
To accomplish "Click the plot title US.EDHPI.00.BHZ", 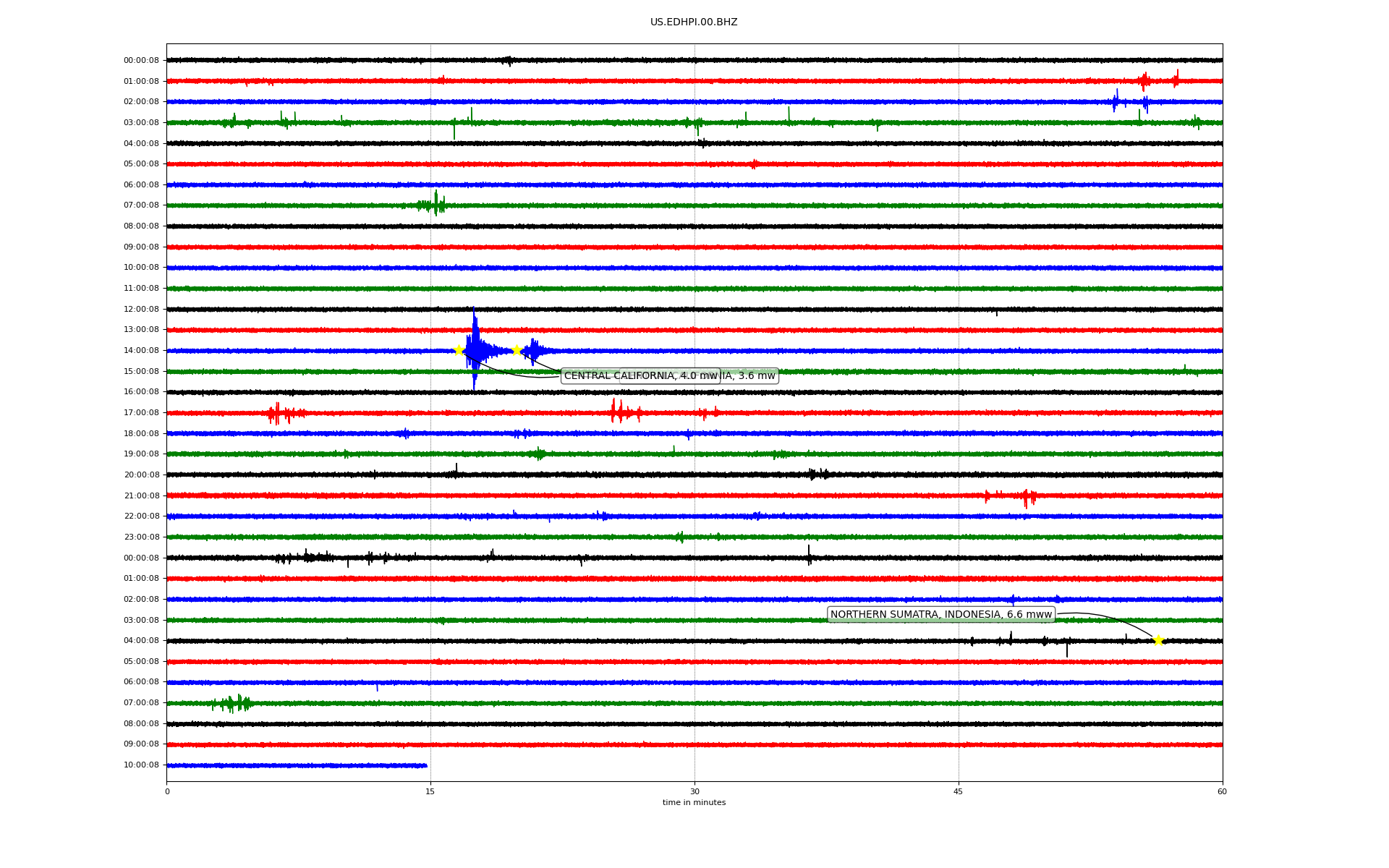I will click(694, 22).
